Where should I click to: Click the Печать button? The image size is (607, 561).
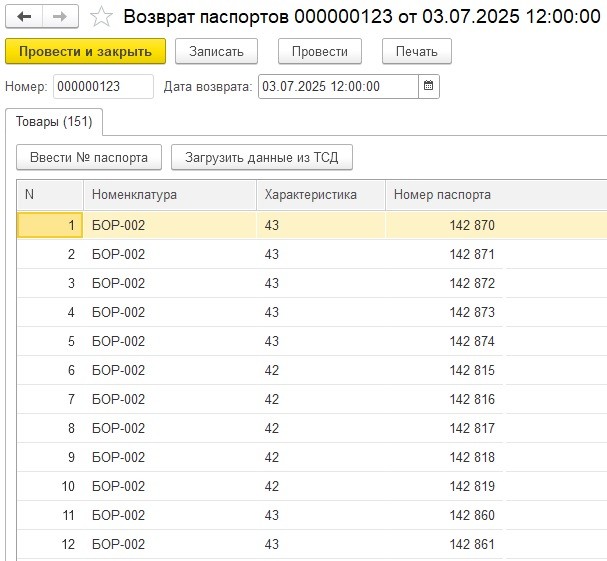tap(416, 52)
